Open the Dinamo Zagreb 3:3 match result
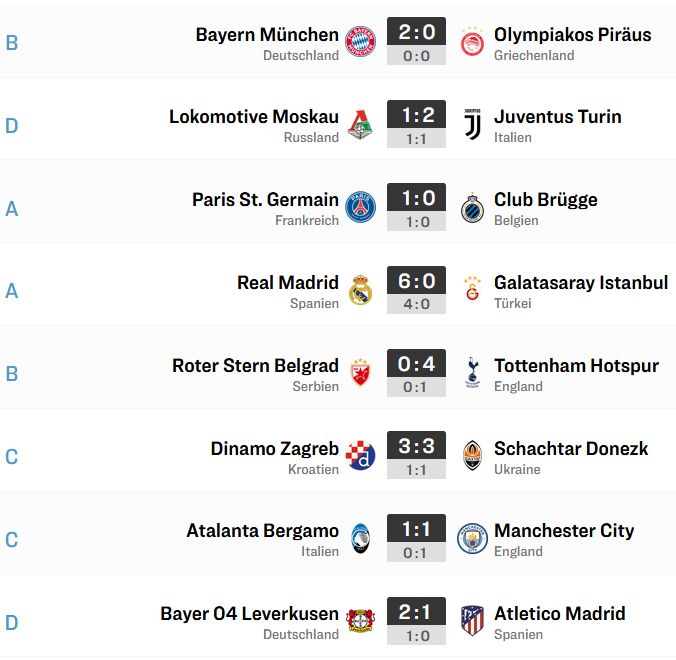Image resolution: width=676 pixels, height=660 pixels. tap(416, 455)
